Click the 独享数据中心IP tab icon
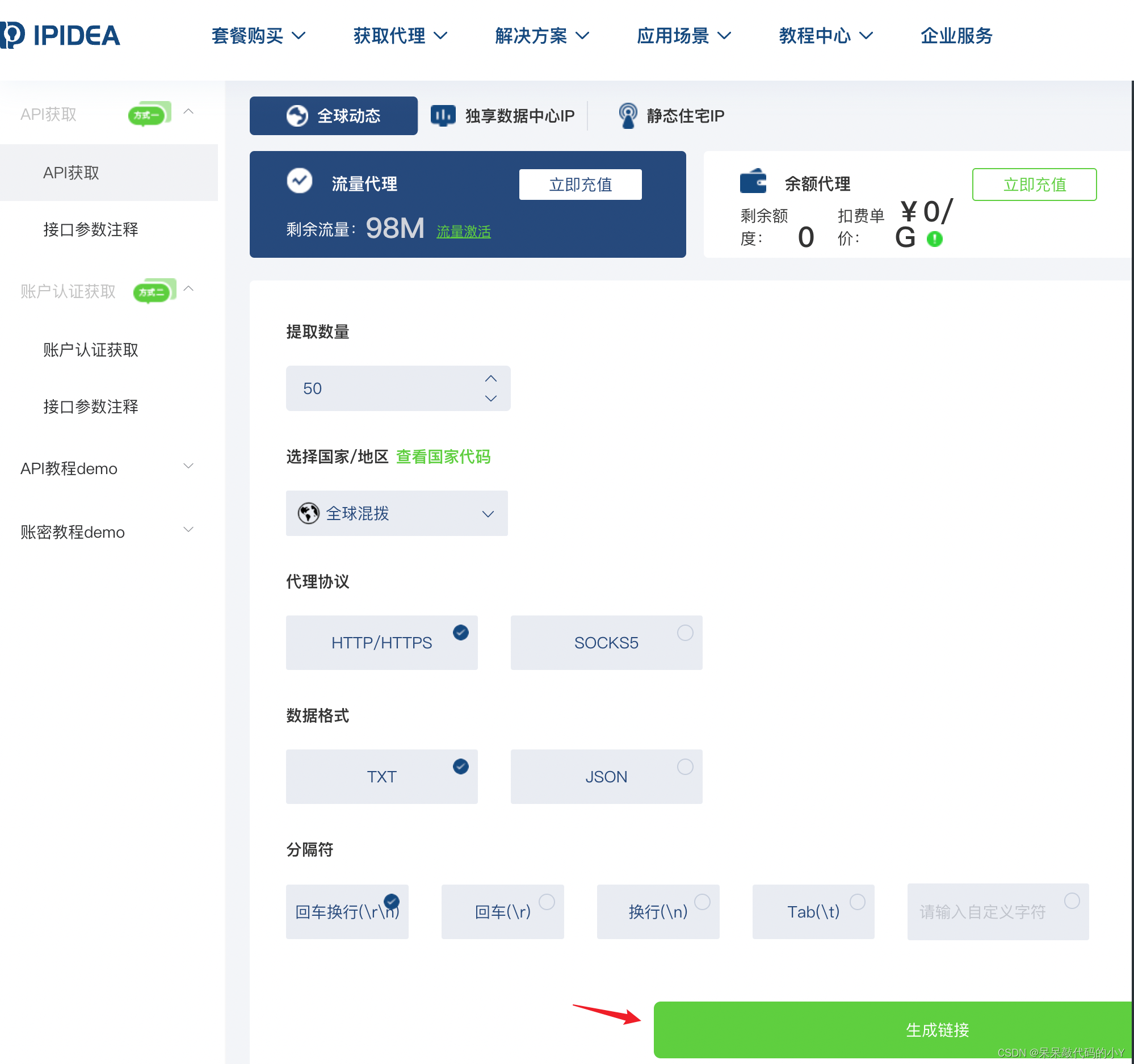 (441, 116)
